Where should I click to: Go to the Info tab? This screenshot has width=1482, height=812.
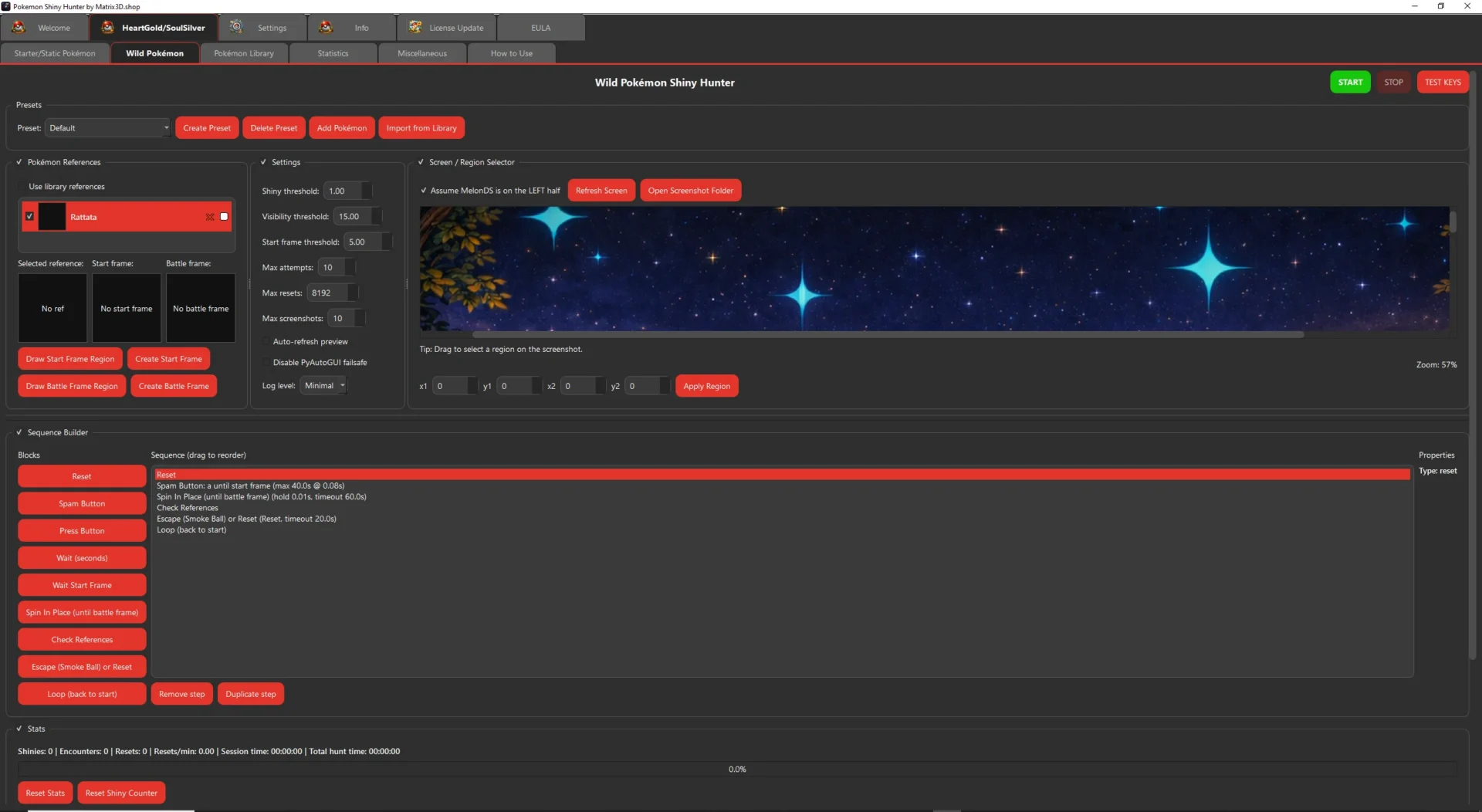click(352, 28)
